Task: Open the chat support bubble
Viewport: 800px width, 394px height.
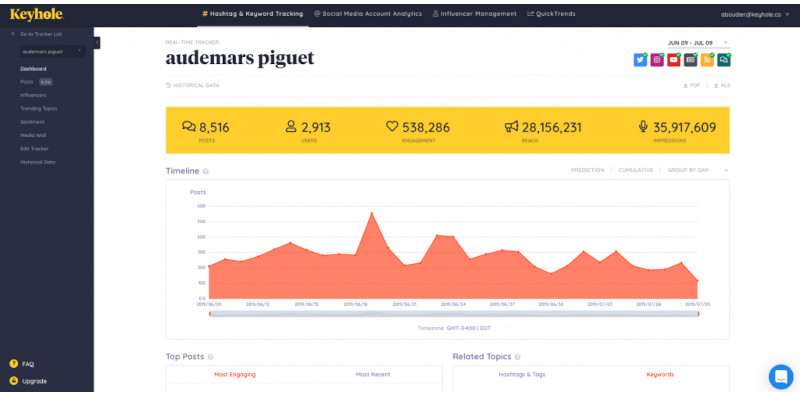Action: coord(781,377)
